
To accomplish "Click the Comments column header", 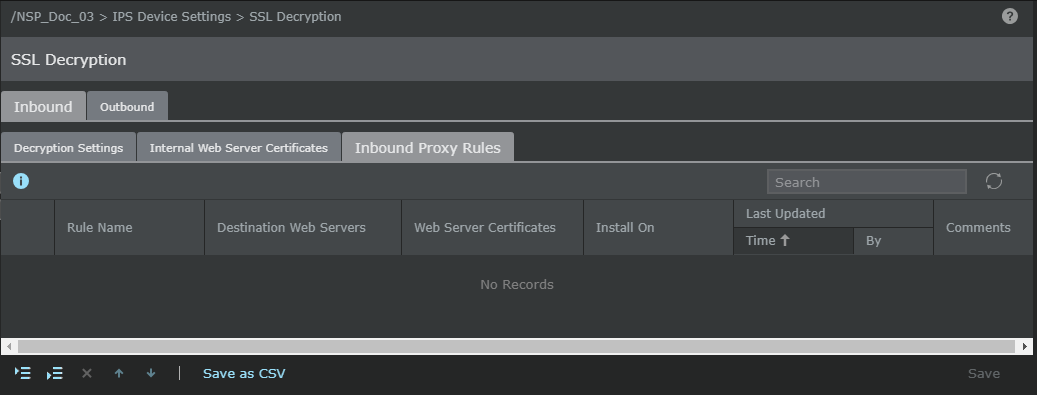I will pyautogui.click(x=983, y=228).
